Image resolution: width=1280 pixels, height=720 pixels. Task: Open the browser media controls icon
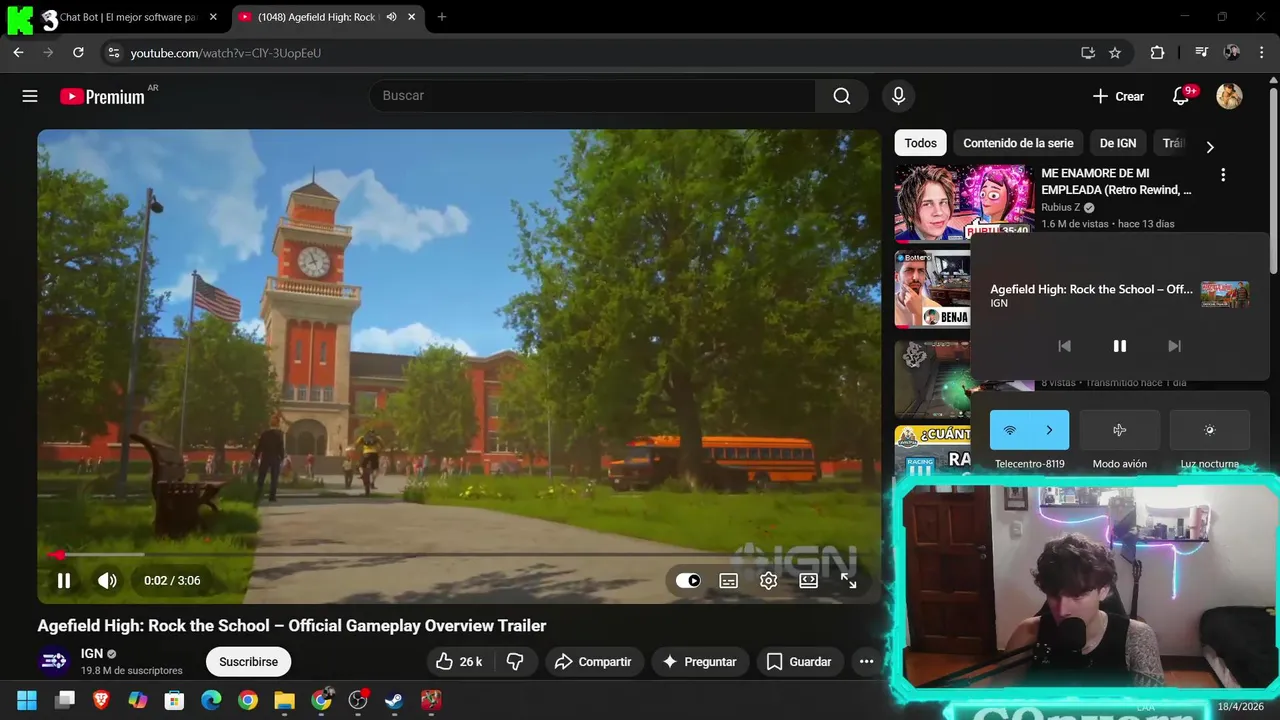click(1202, 53)
